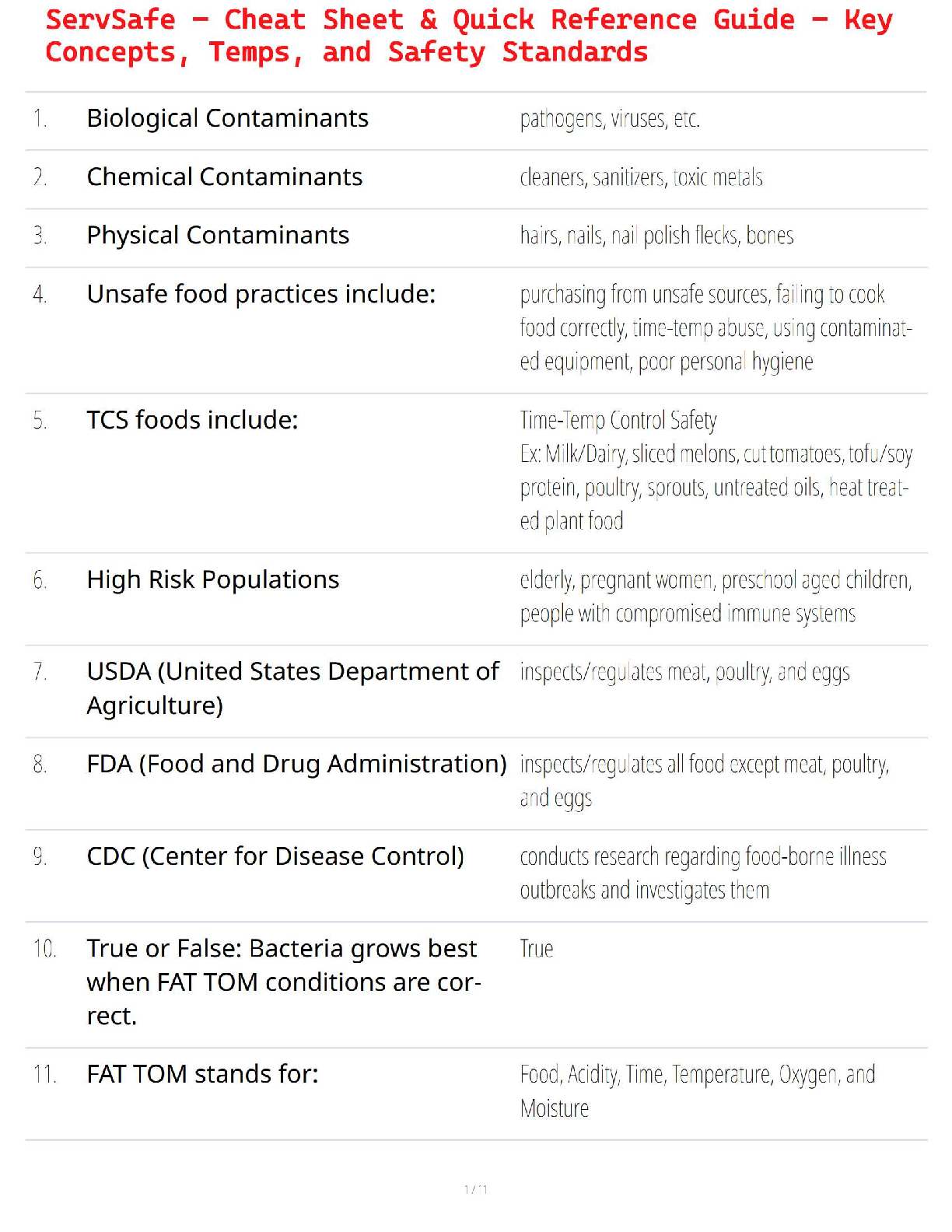
Task: Select the 'TCS foods include:' term
Action: 192,421
